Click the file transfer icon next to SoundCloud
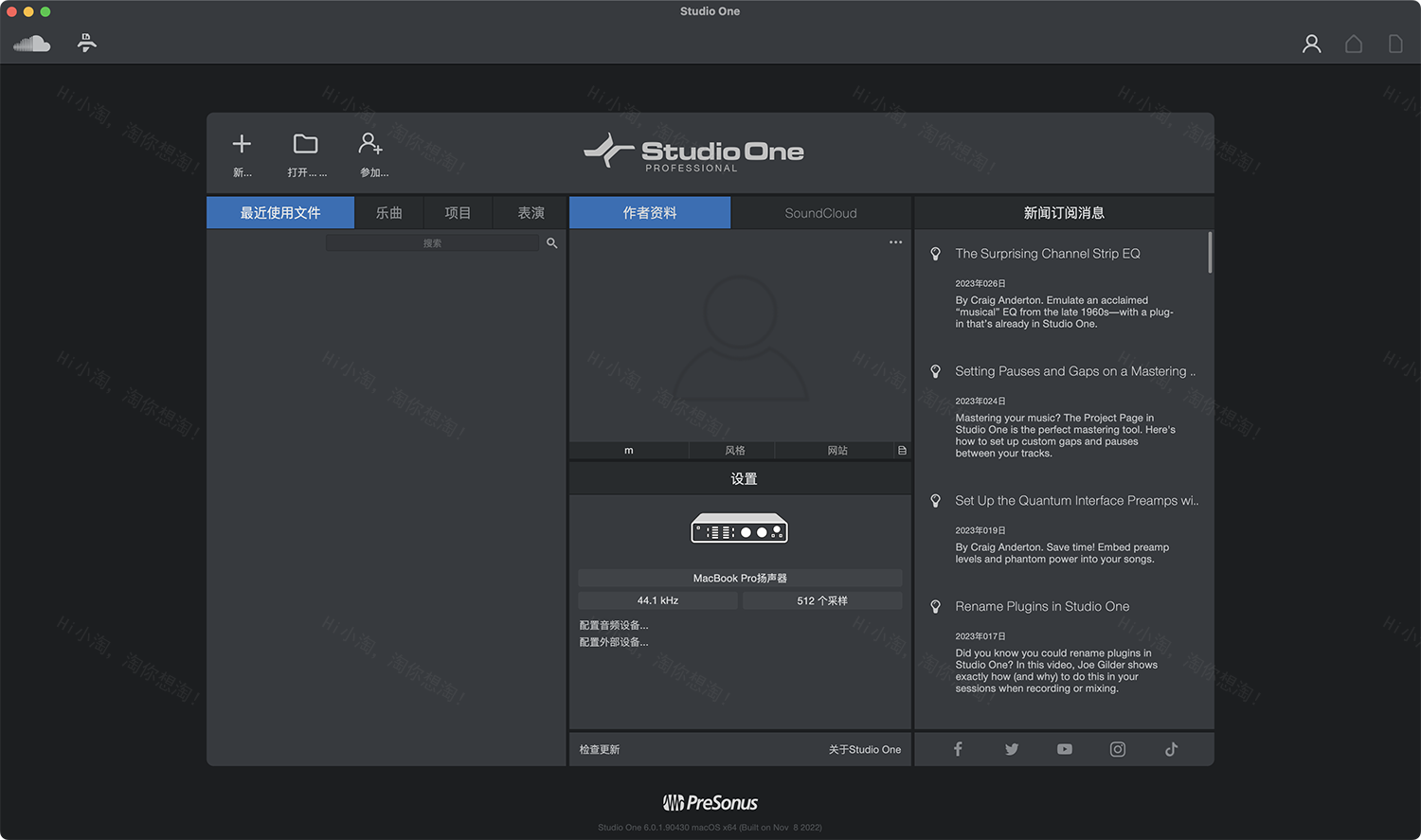This screenshot has height=840, width=1421. point(86,43)
